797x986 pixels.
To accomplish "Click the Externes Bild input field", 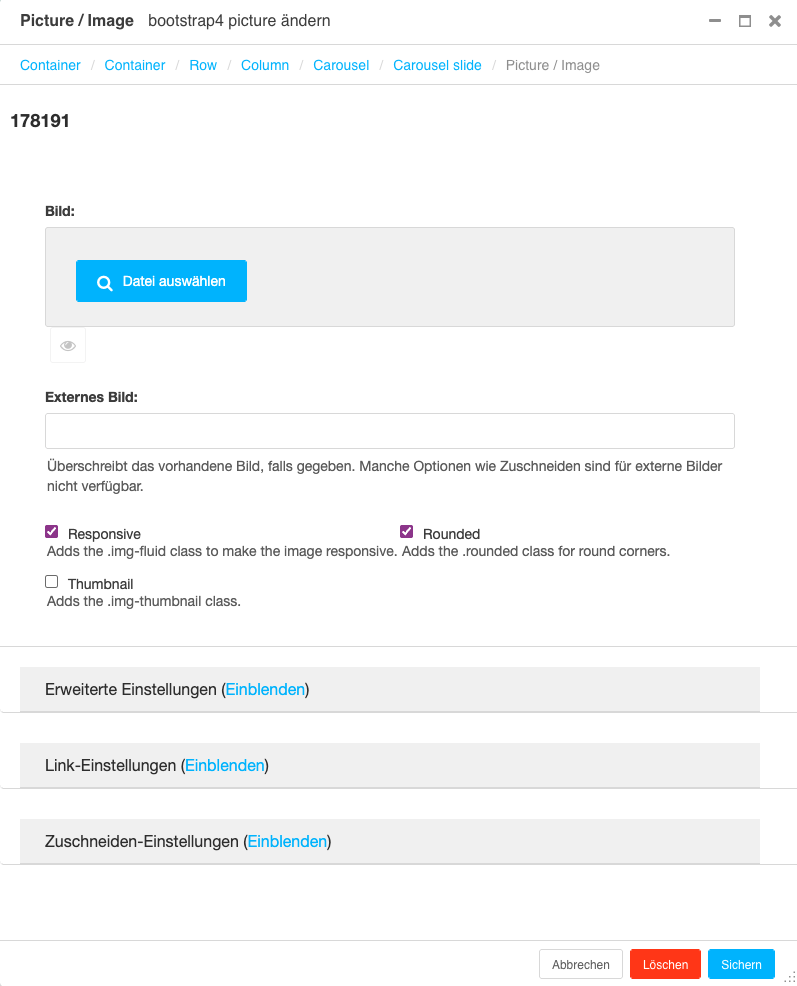I will [389, 430].
